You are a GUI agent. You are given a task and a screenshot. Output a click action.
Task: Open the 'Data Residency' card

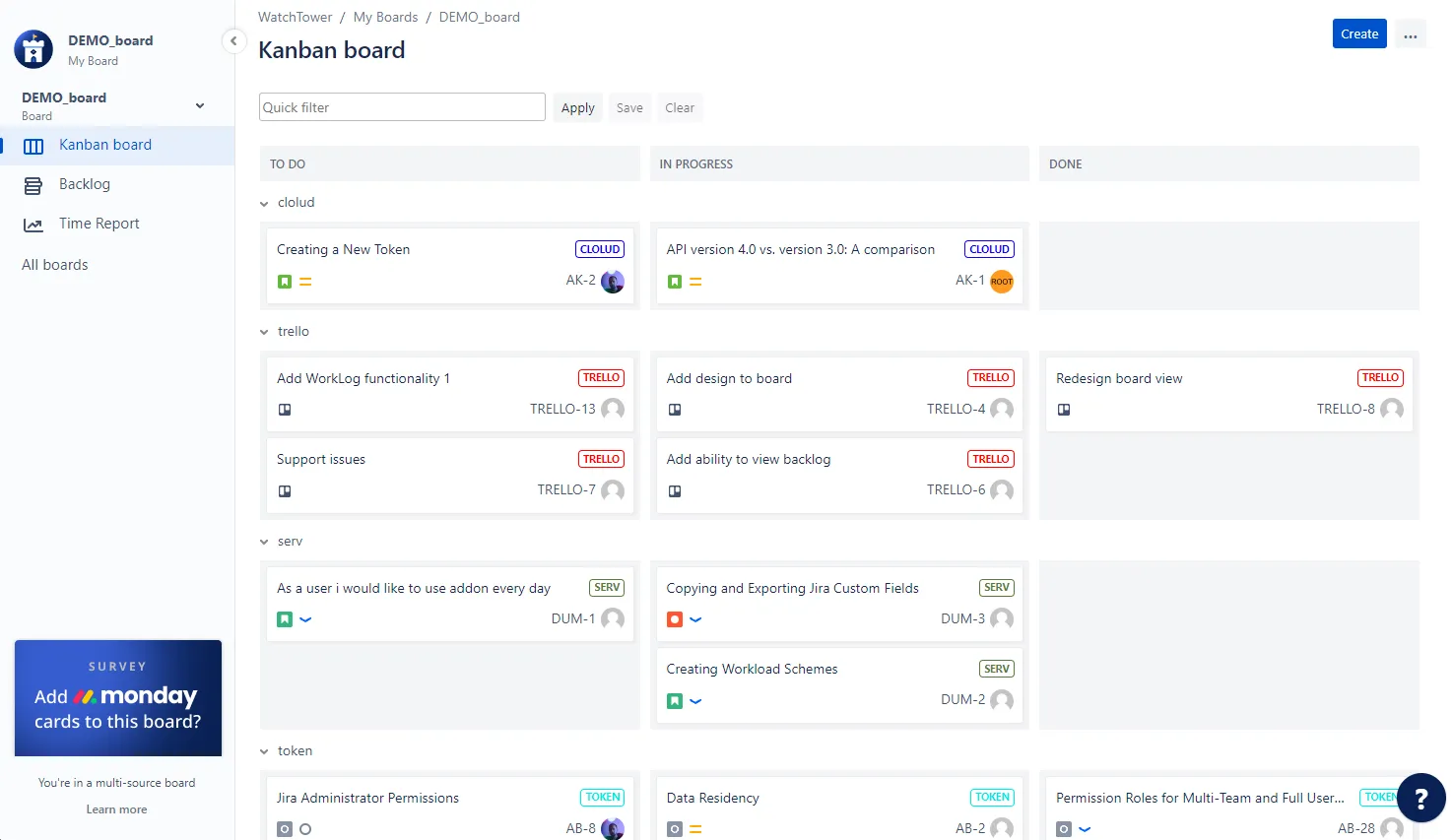click(839, 808)
